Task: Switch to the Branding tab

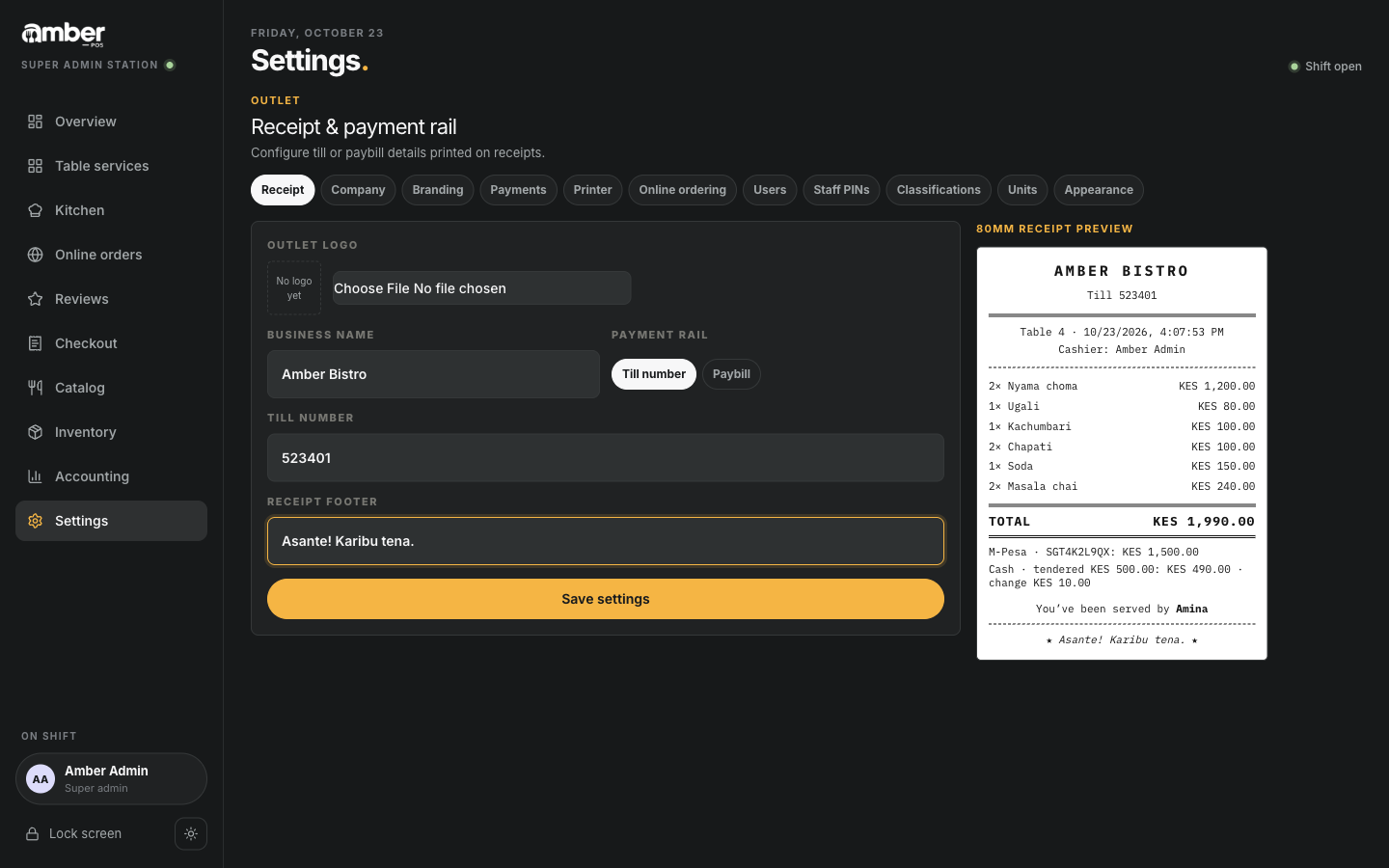Action: click(x=438, y=190)
